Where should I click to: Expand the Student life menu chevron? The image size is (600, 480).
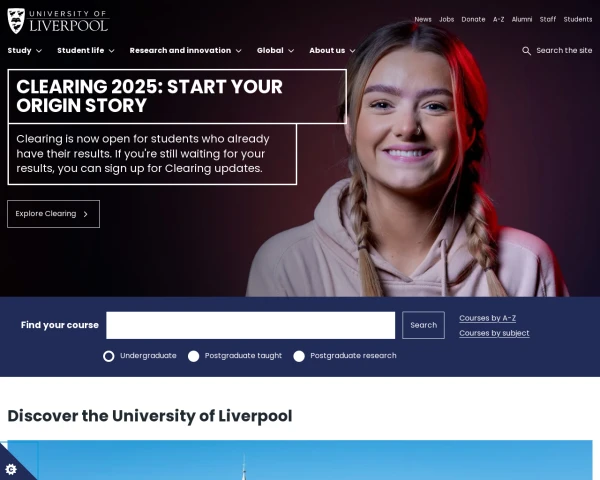[x=111, y=51]
